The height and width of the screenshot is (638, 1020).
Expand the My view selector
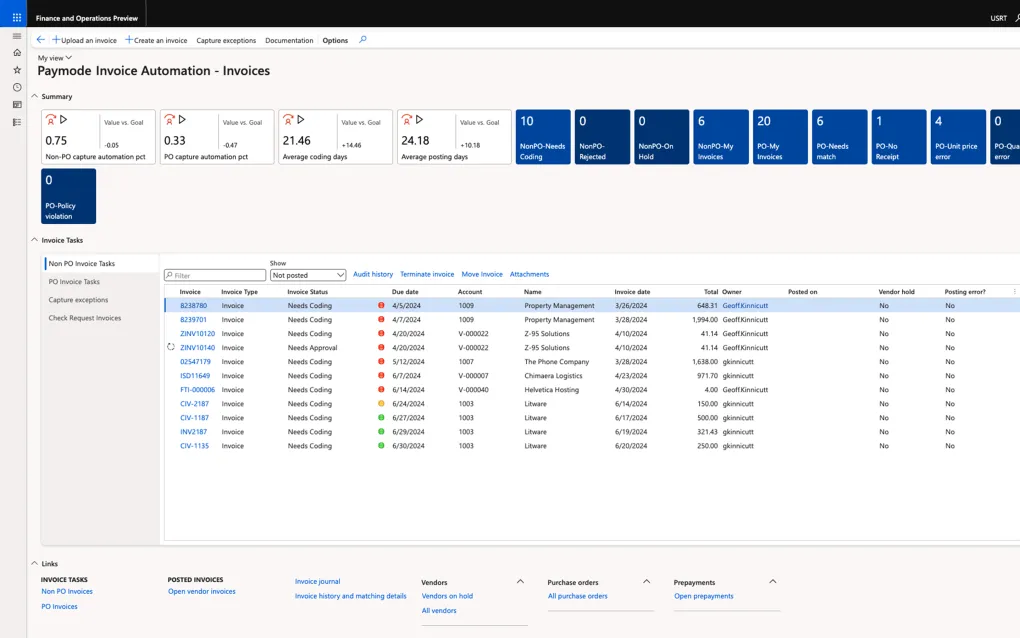click(x=55, y=58)
